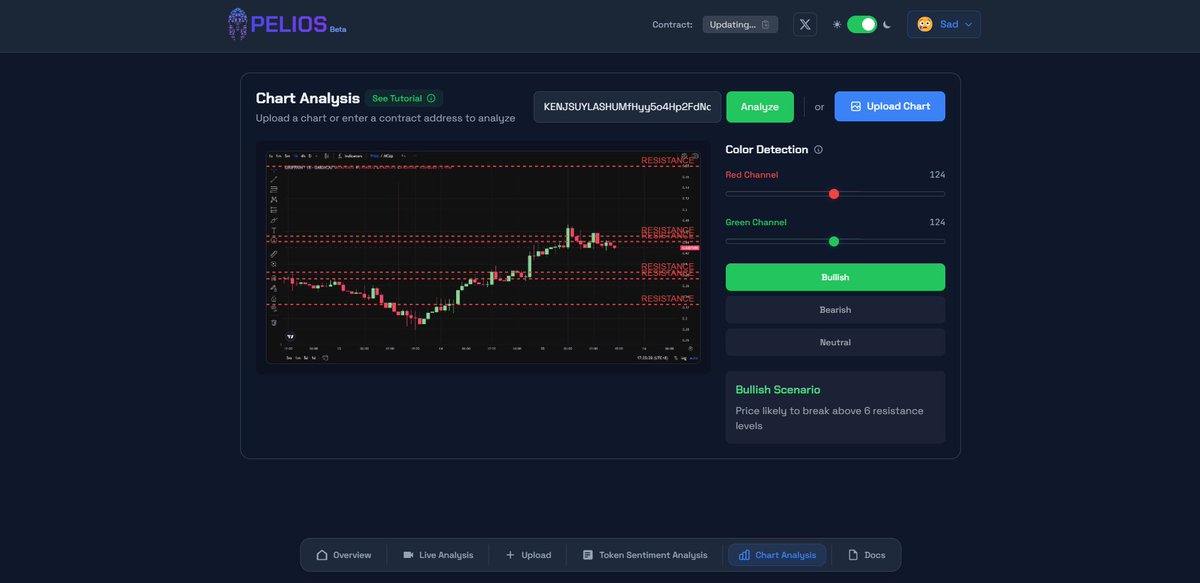Click the 'Upload a chart or enter' subtitle

pos(386,118)
